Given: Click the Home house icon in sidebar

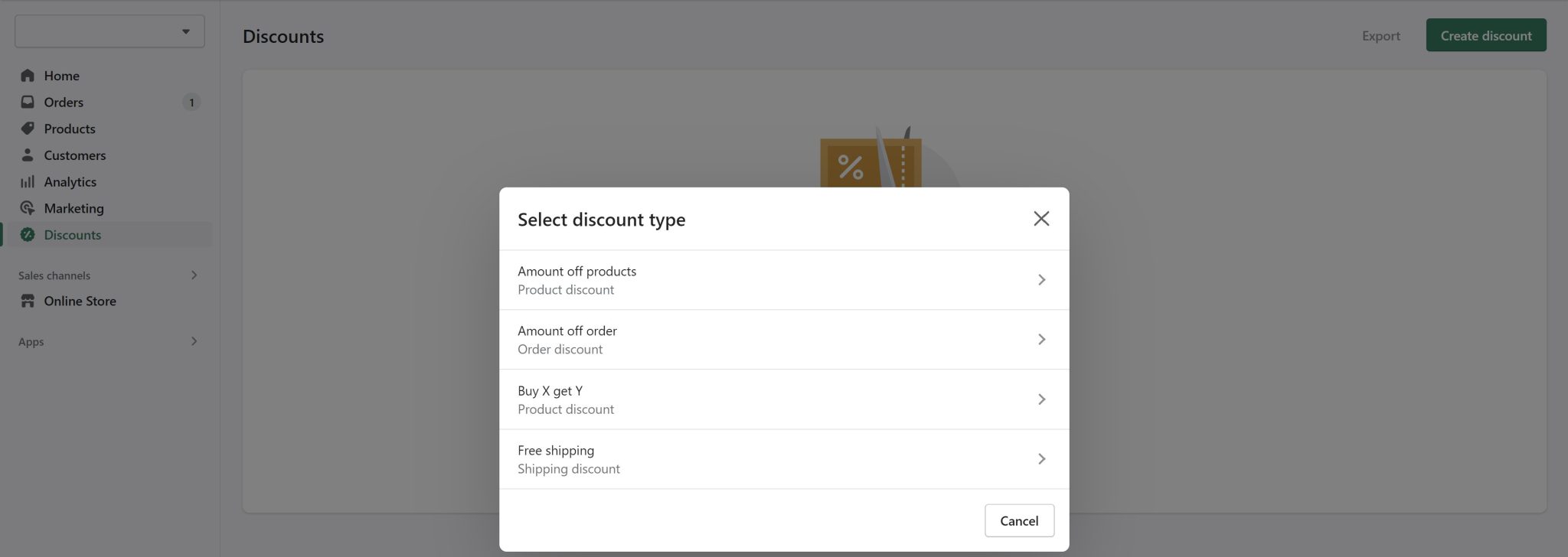Looking at the screenshot, I should coord(28,75).
